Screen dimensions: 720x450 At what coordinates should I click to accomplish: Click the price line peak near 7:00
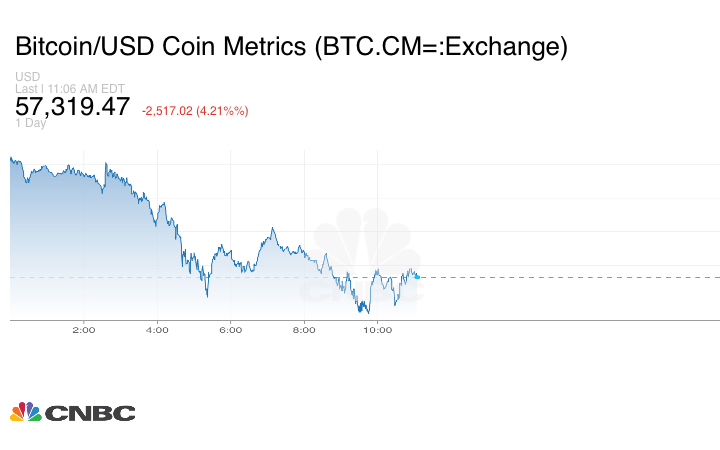pos(272,229)
